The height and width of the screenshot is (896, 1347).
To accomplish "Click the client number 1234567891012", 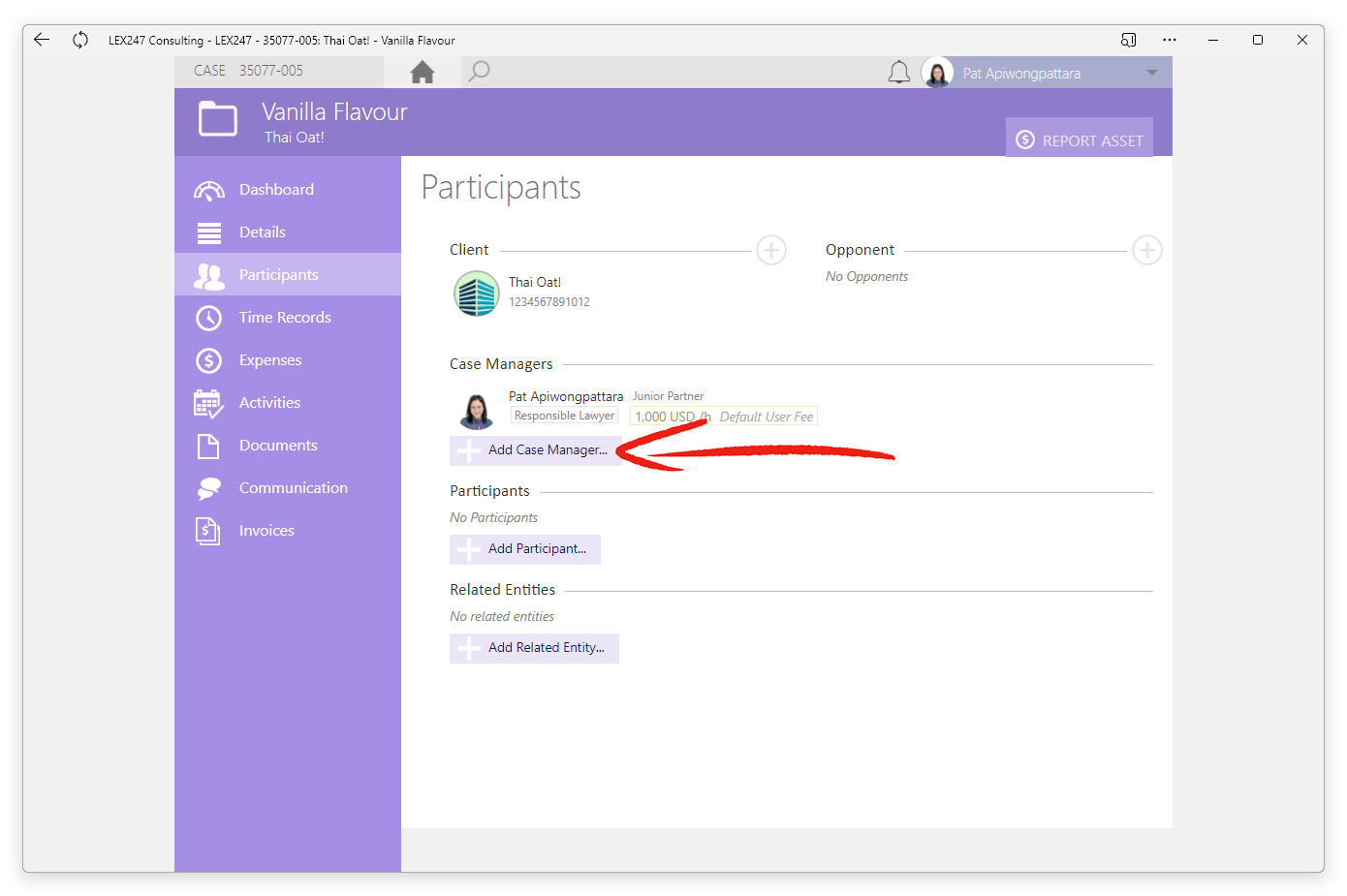I will (549, 302).
